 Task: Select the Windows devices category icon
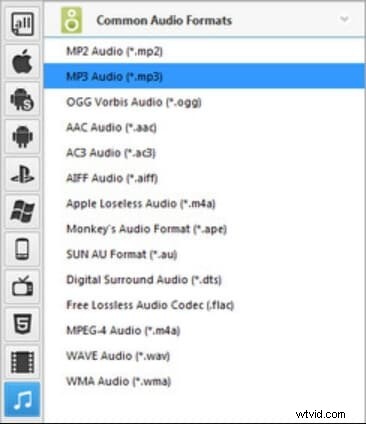(x=22, y=212)
